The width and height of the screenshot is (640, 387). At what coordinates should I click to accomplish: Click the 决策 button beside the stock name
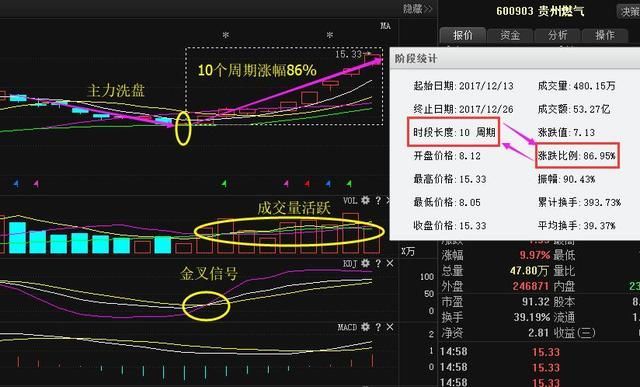[x=629, y=12]
